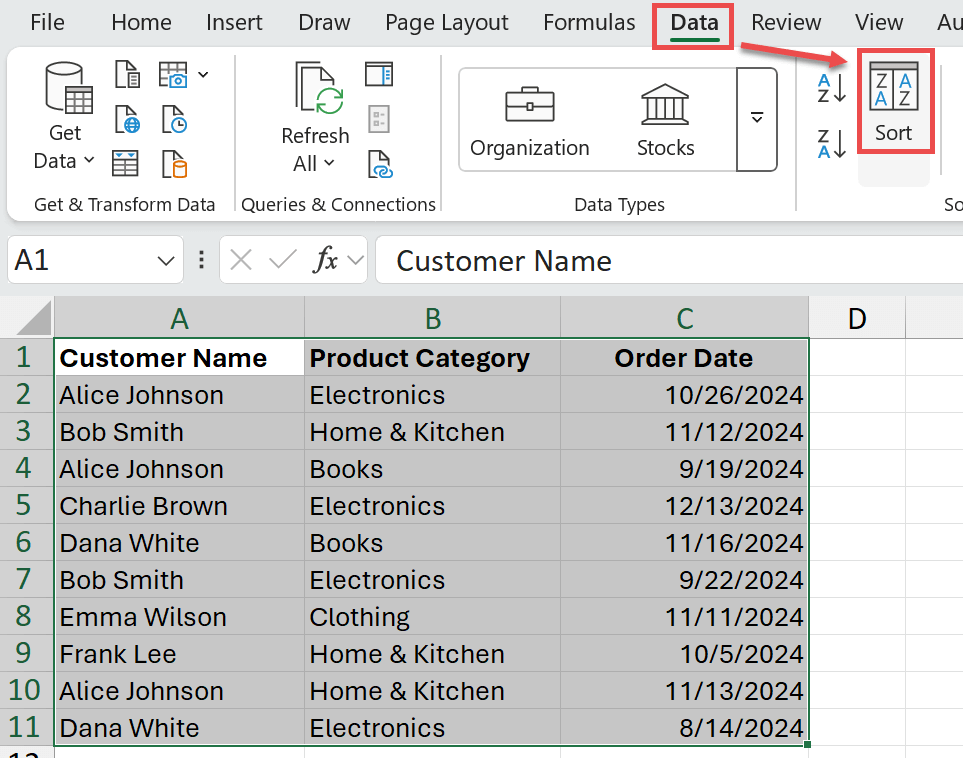Open the Name Box dropdown arrow
This screenshot has width=963, height=758.
[x=165, y=261]
